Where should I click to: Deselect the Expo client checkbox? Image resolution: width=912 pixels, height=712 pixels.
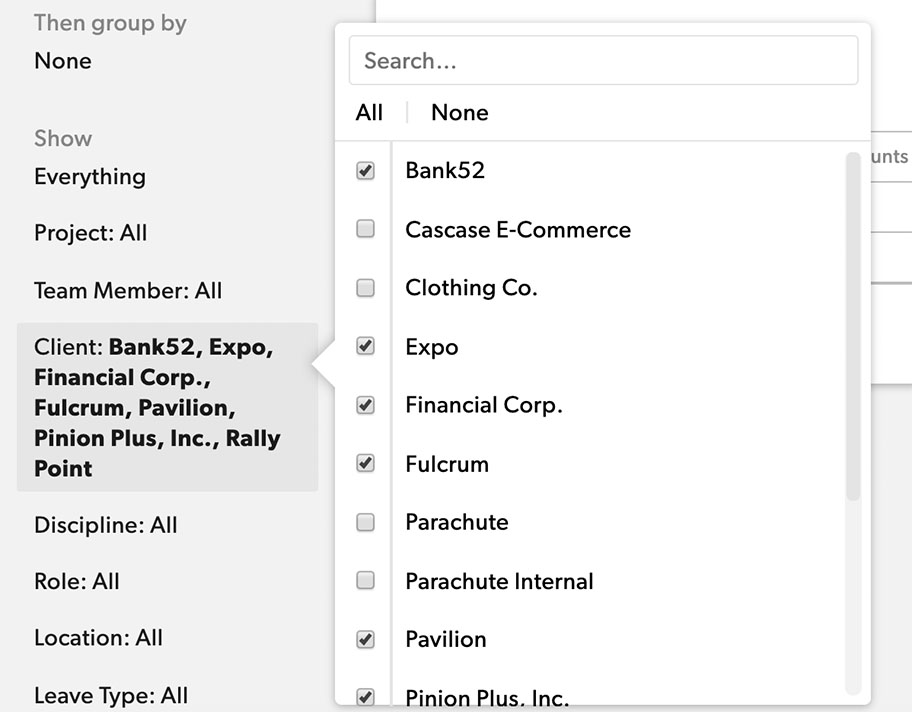point(365,346)
